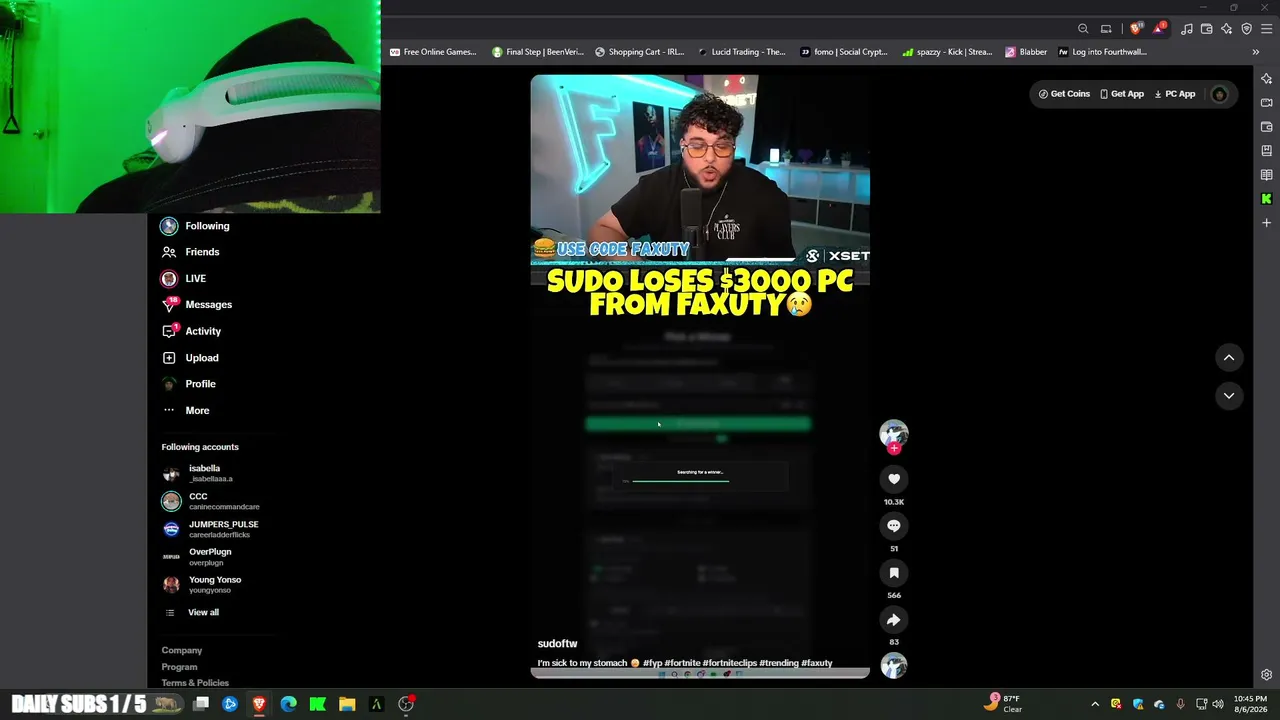This screenshot has width=1280, height=720.
Task: Share the video using the arrow icon
Action: 894,620
